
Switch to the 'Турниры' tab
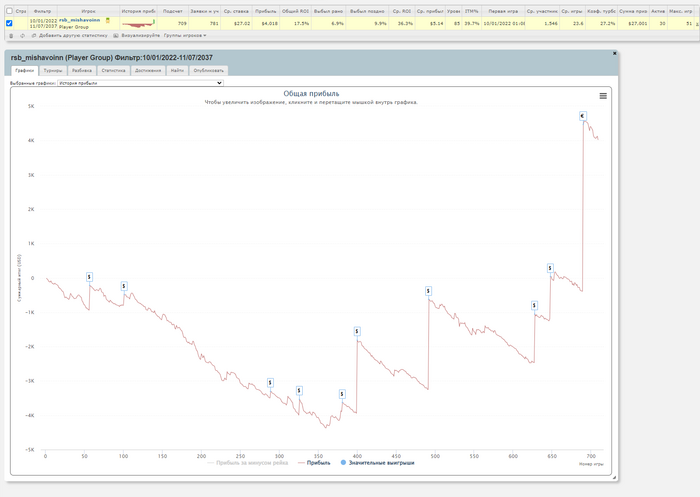(54, 71)
